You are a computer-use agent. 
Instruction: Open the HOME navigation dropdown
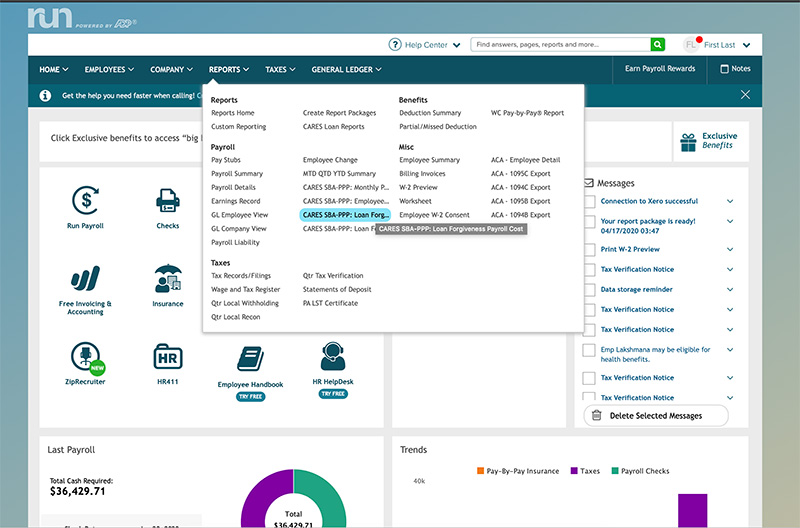54,69
